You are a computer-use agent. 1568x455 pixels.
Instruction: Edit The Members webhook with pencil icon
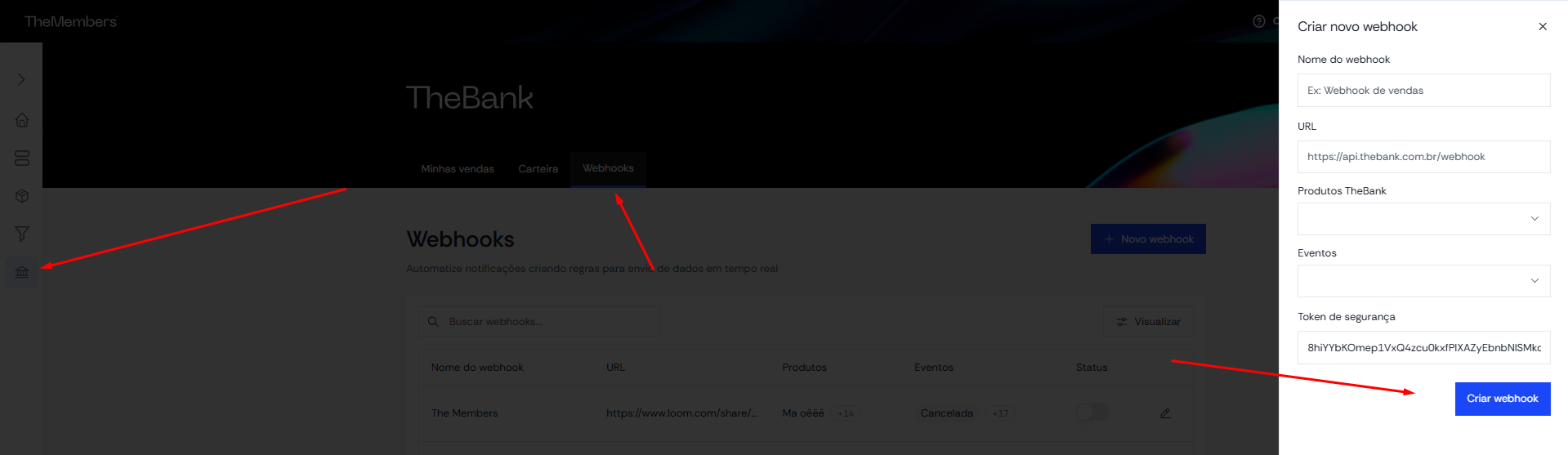click(x=1165, y=413)
